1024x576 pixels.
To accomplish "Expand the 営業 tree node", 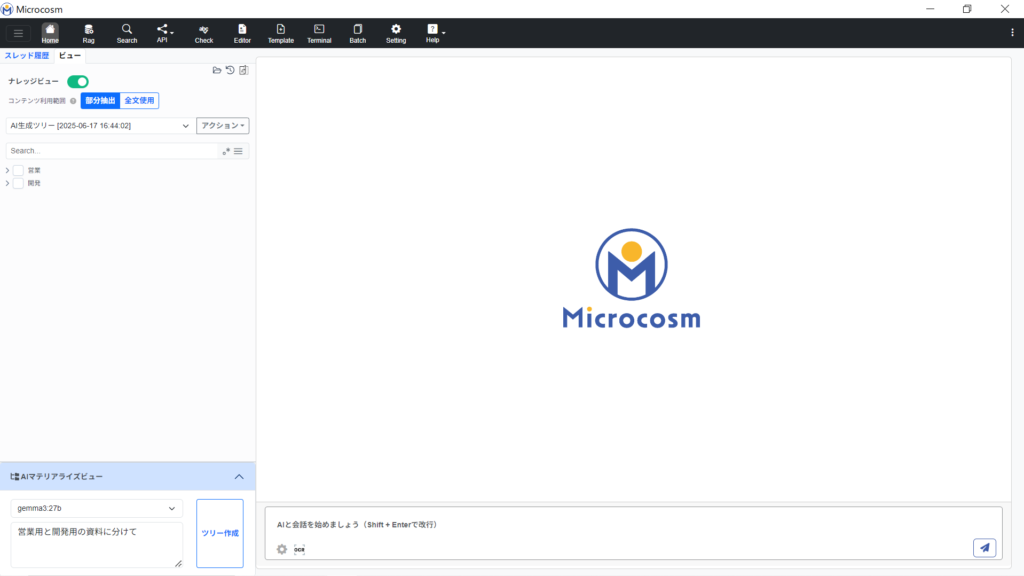I will [x=7, y=170].
